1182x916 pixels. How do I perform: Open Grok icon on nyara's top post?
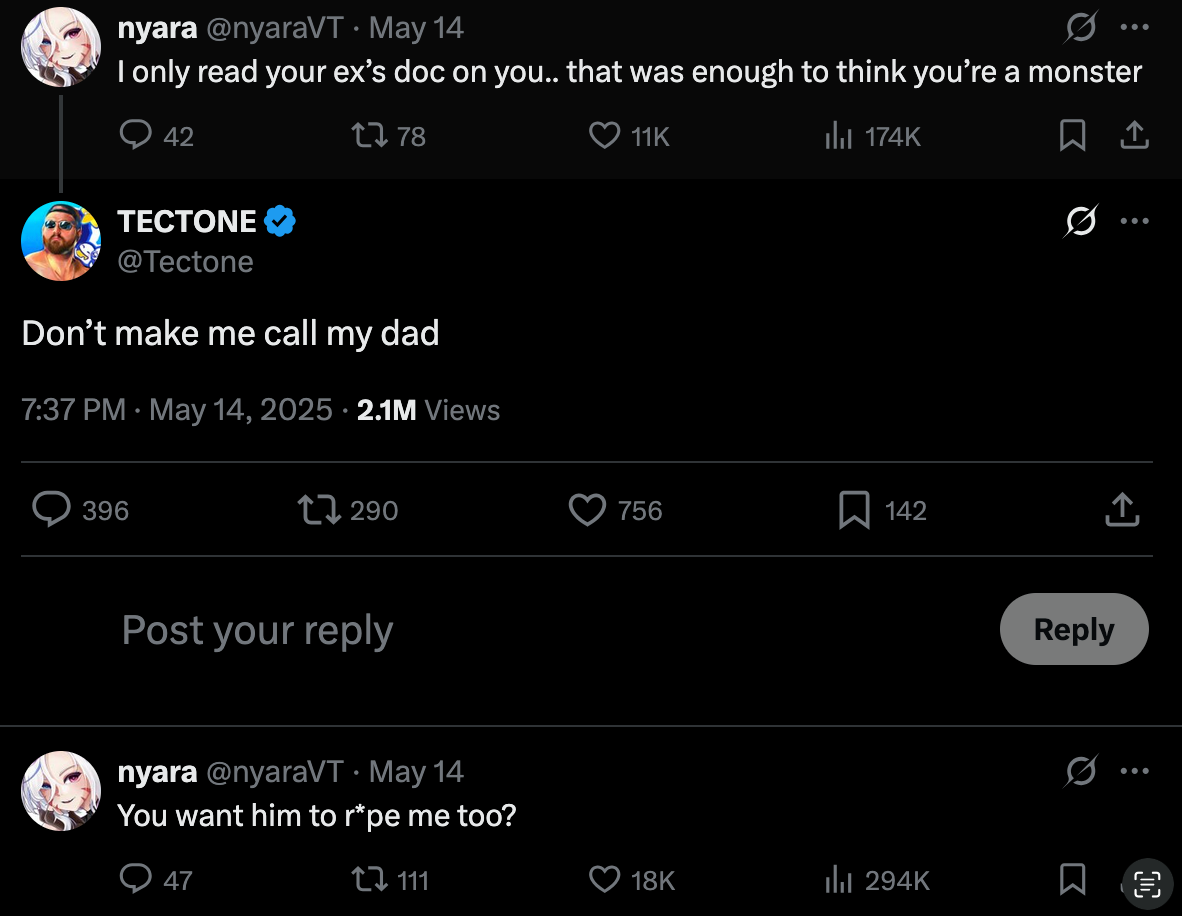point(1081,28)
